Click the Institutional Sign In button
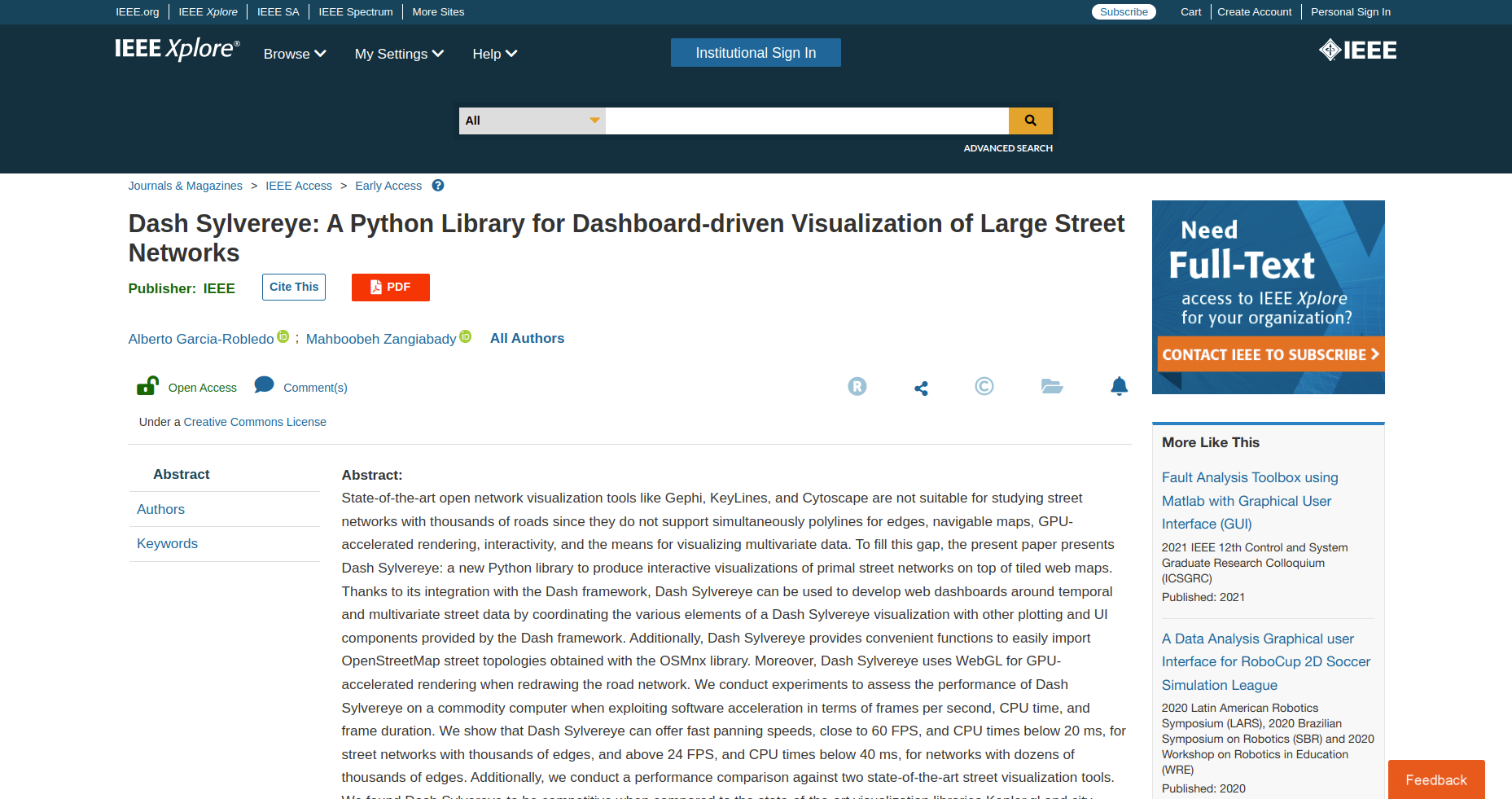This screenshot has width=1512, height=799. [756, 53]
